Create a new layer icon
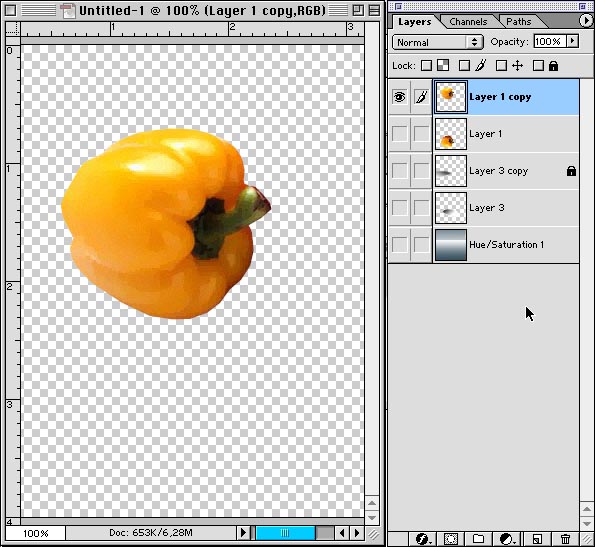Screen dimensions: 595x547 537,539
